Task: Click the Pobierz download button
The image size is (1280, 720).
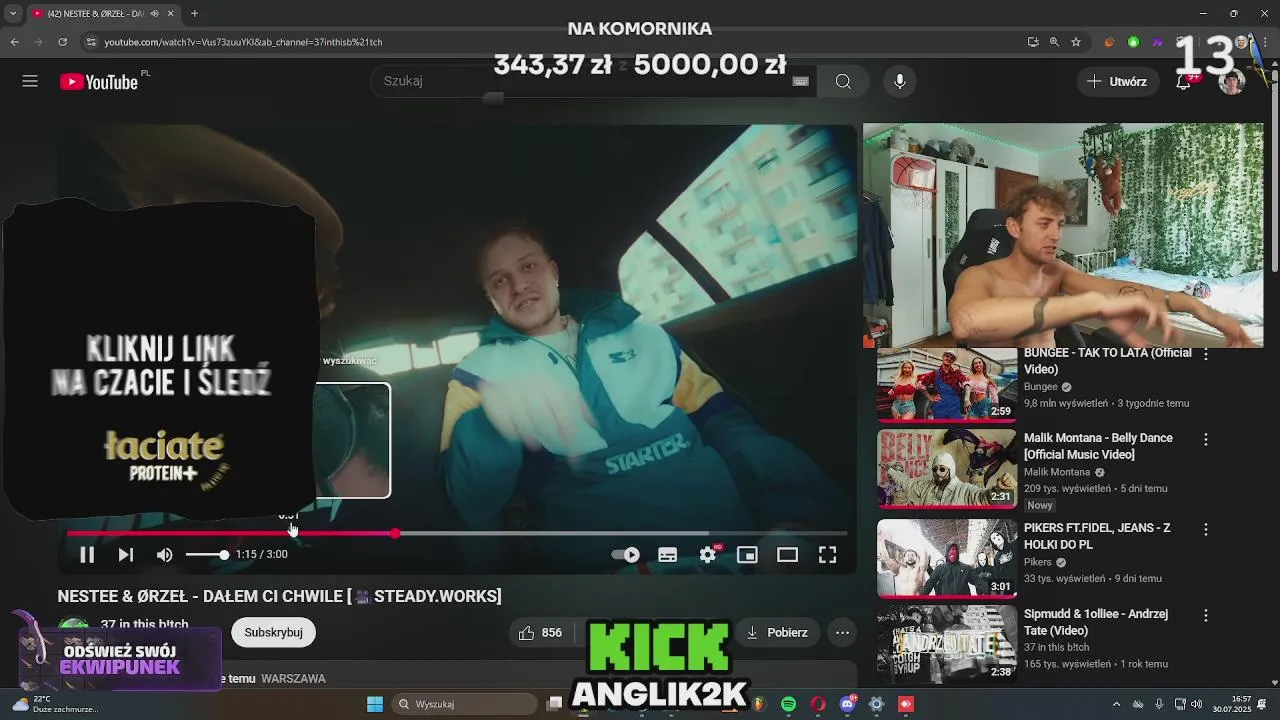Action: (777, 632)
